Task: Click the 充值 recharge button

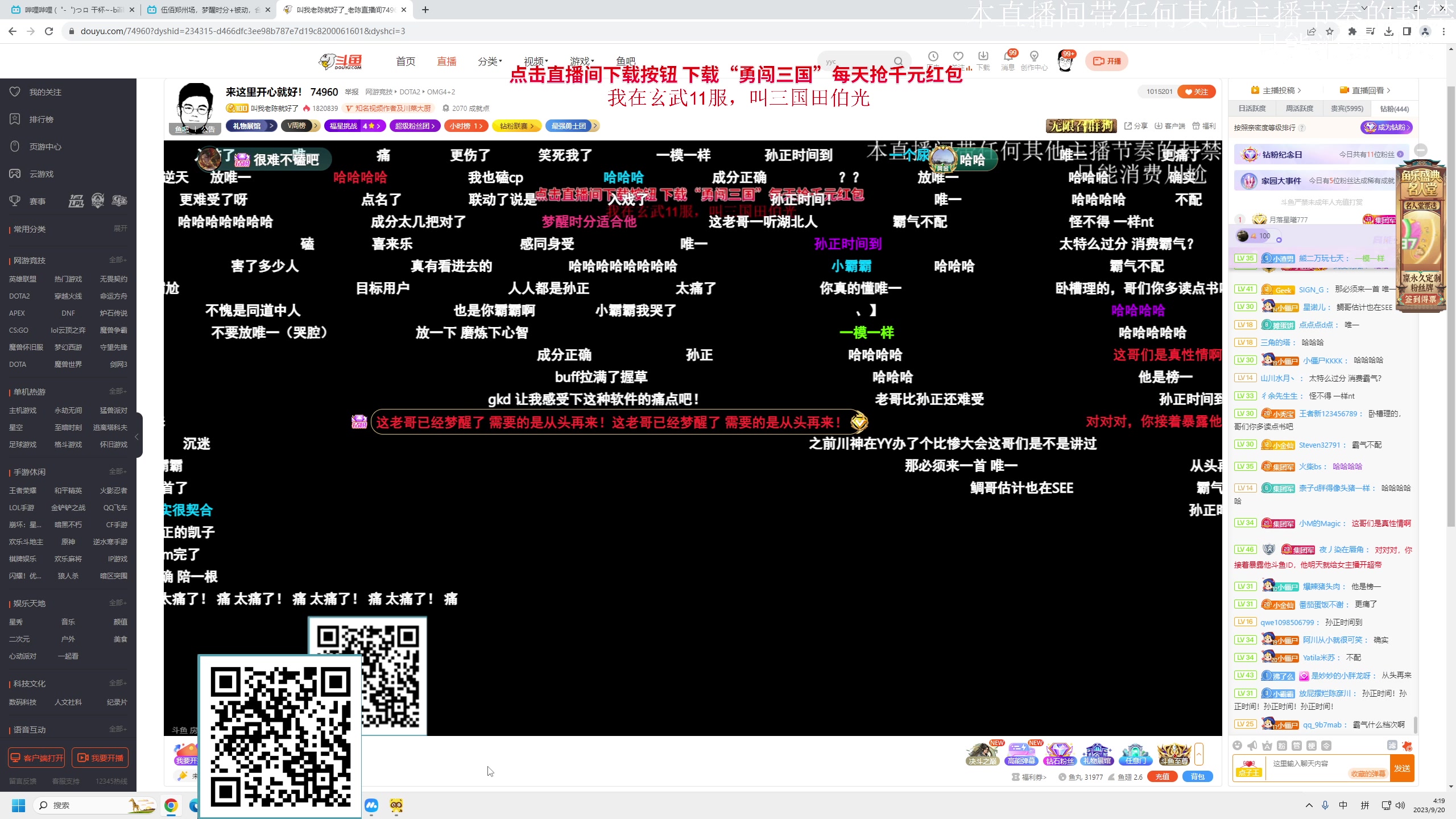Action: click(x=1162, y=777)
